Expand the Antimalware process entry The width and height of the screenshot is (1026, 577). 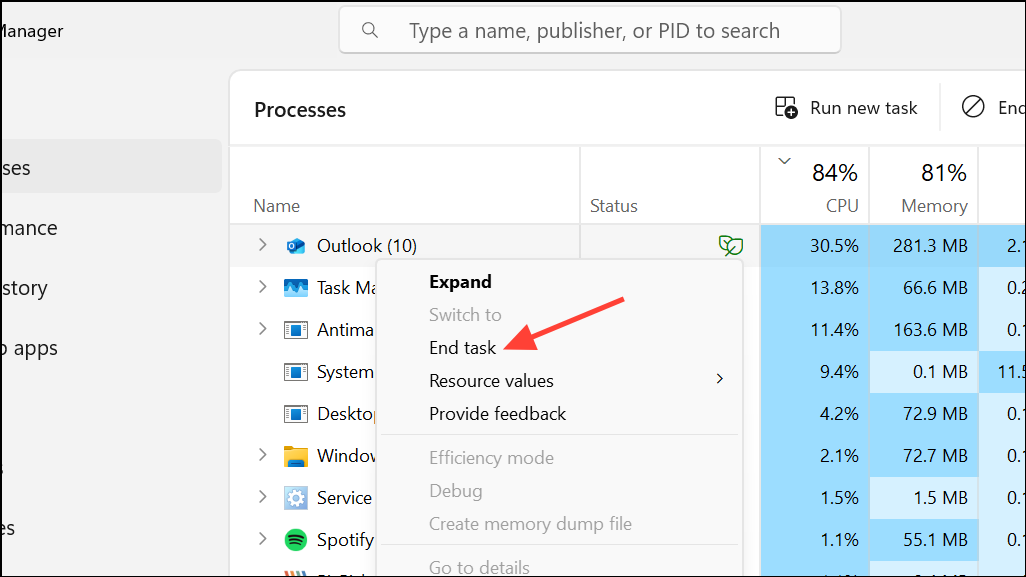[262, 329]
